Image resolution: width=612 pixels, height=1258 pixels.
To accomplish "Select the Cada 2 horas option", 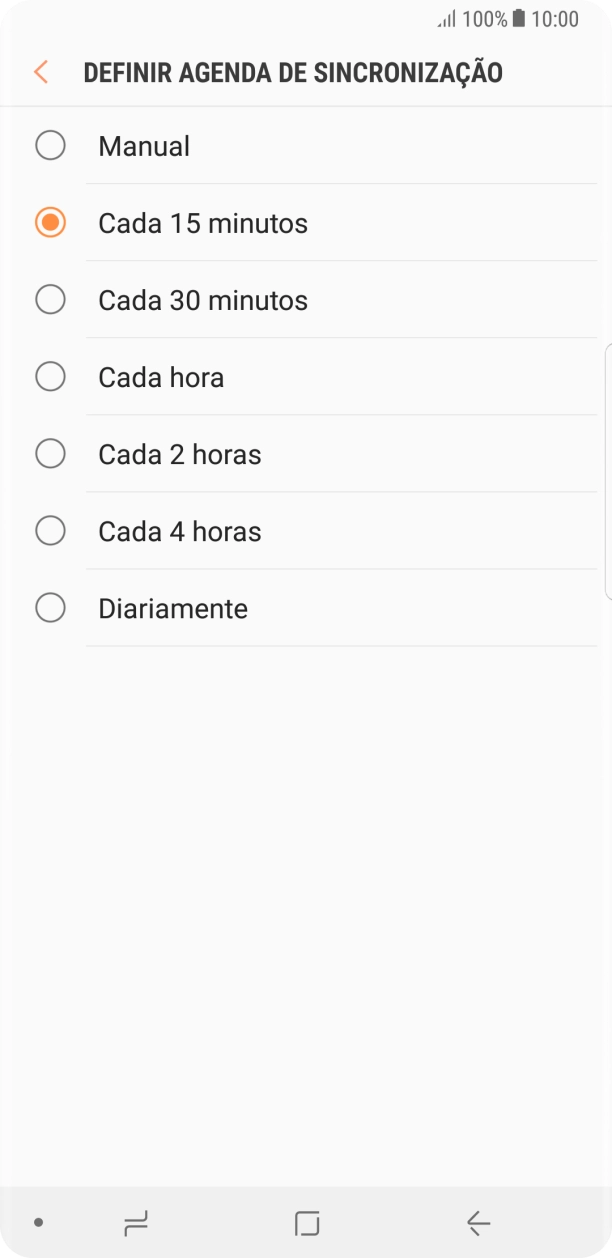I will click(50, 453).
